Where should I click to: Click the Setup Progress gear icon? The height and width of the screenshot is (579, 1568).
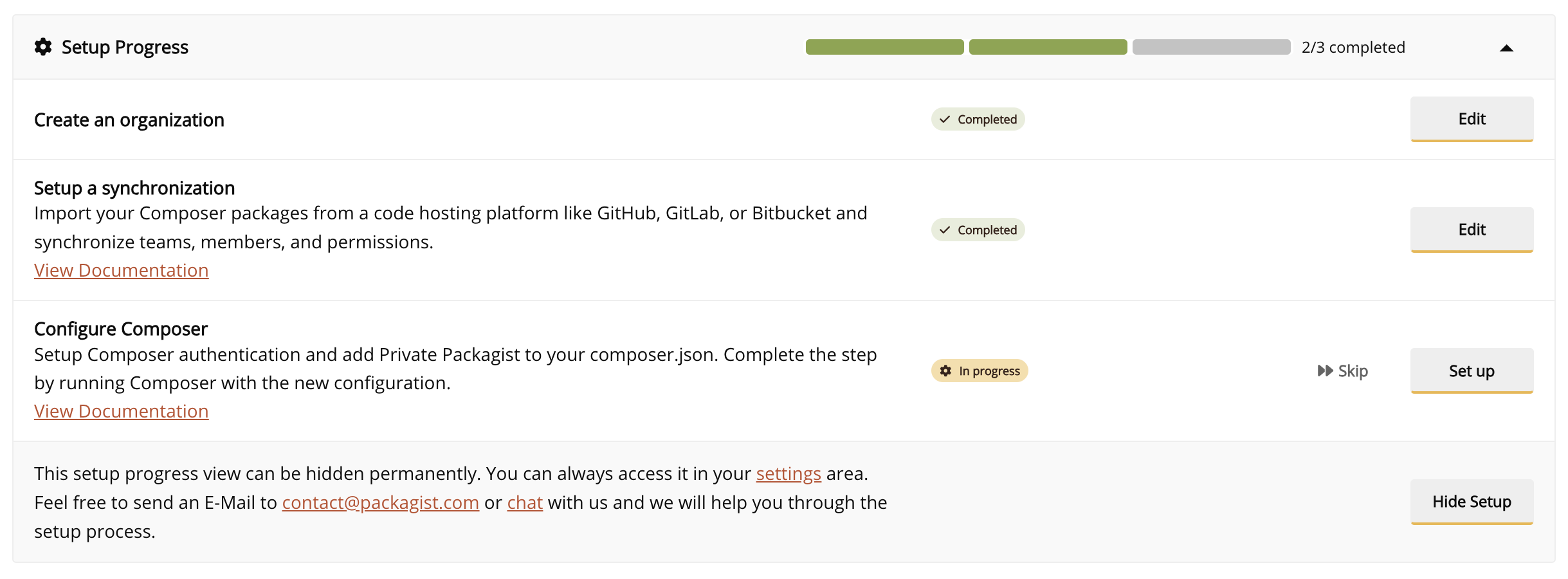click(x=43, y=47)
